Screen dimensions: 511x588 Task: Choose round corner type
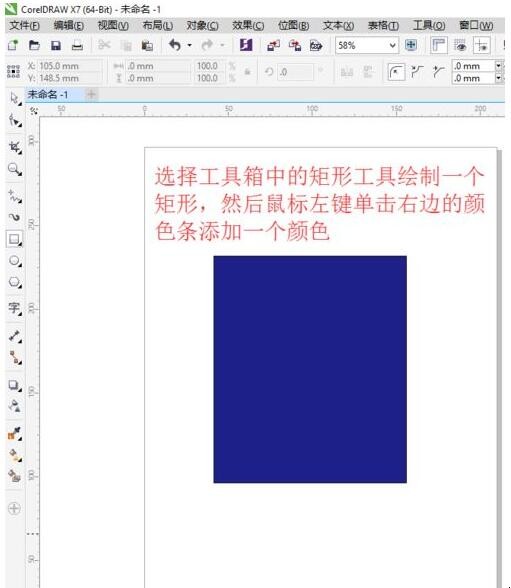click(396, 72)
